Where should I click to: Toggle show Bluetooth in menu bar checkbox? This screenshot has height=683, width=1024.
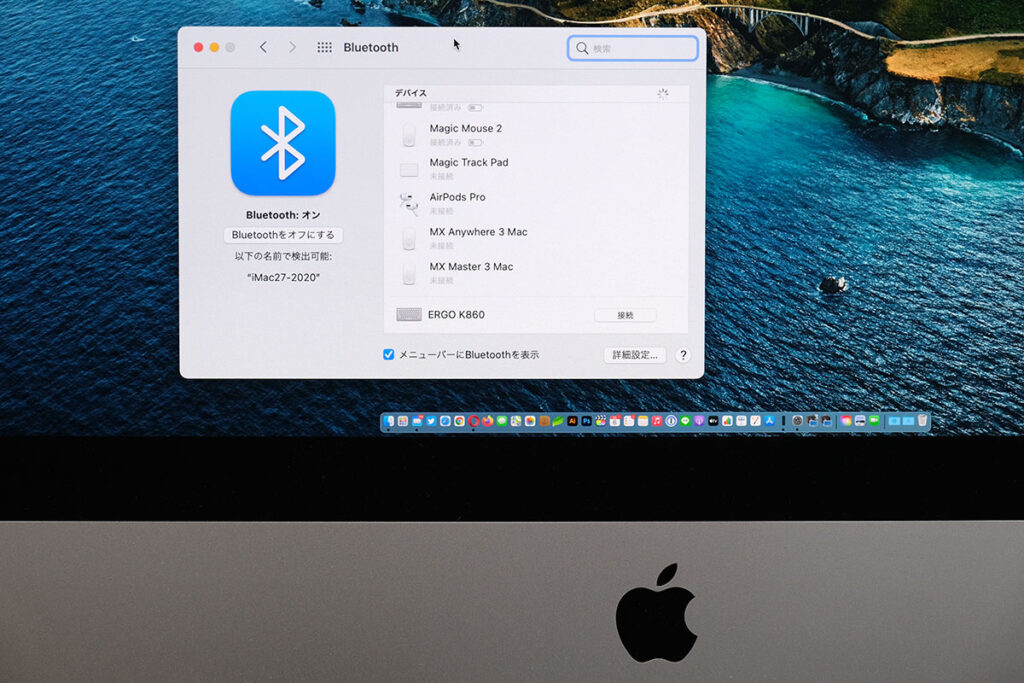coord(389,355)
